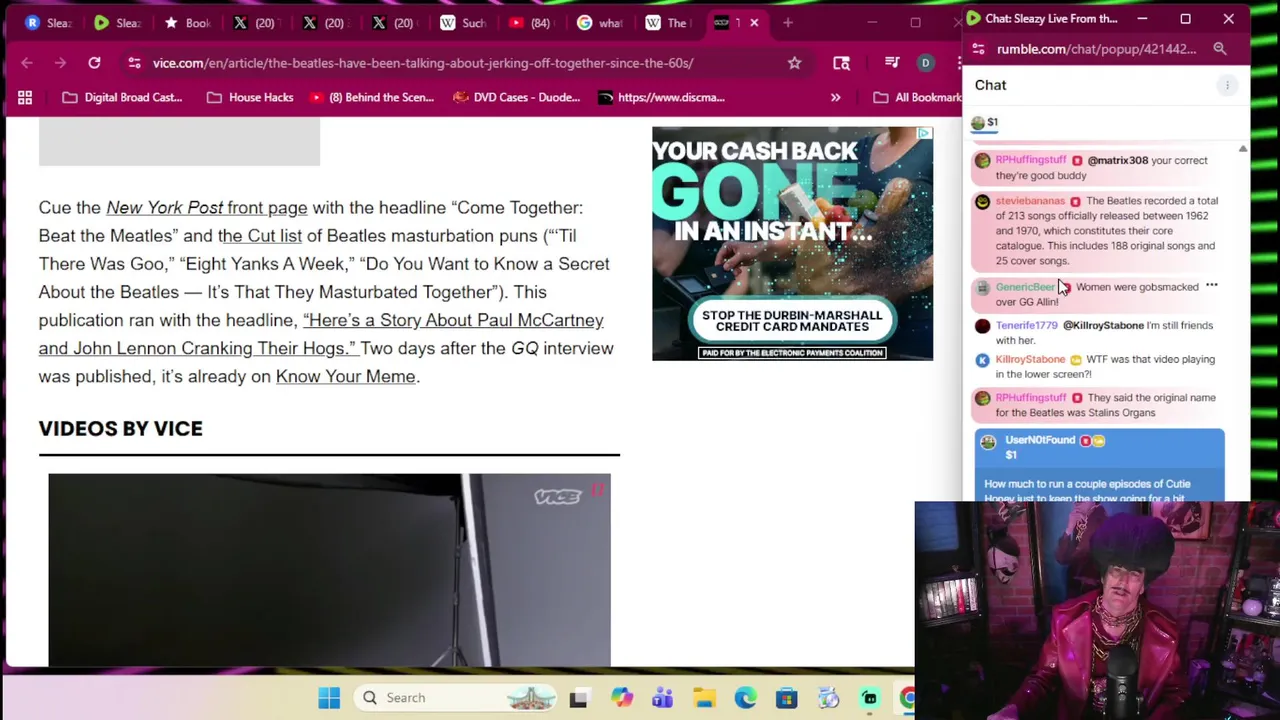Open 'Know Your Meme' link
This screenshot has height=720, width=1280.
pyautogui.click(x=345, y=376)
